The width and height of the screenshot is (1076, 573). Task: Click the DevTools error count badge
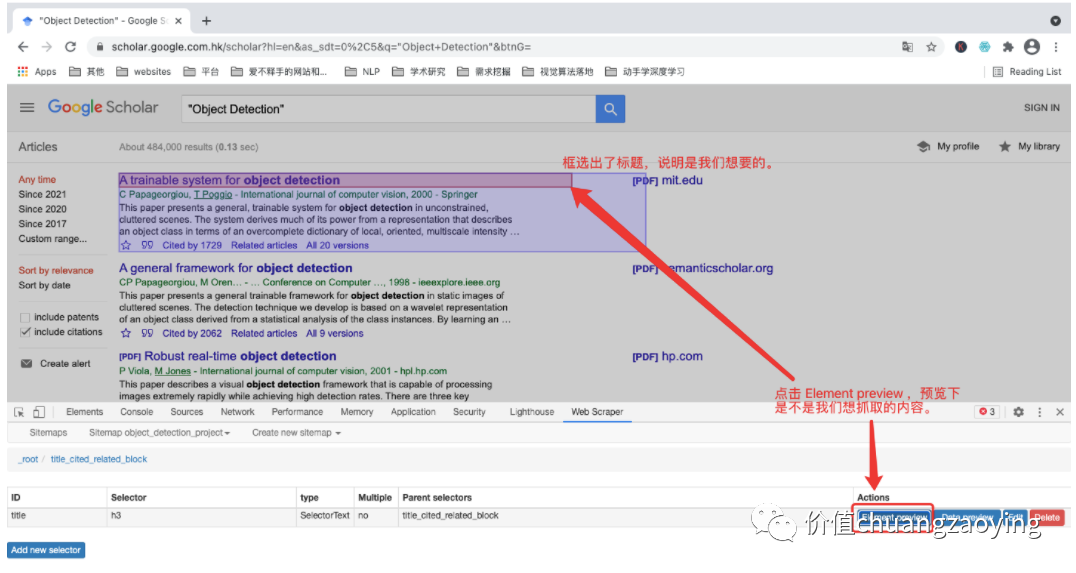(987, 412)
